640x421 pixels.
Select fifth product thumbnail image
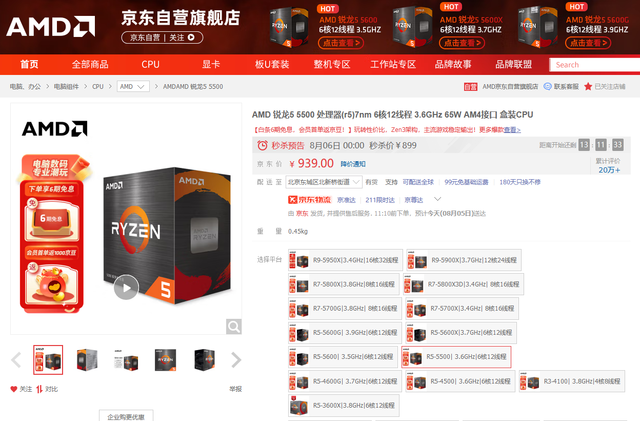[x=204, y=360]
